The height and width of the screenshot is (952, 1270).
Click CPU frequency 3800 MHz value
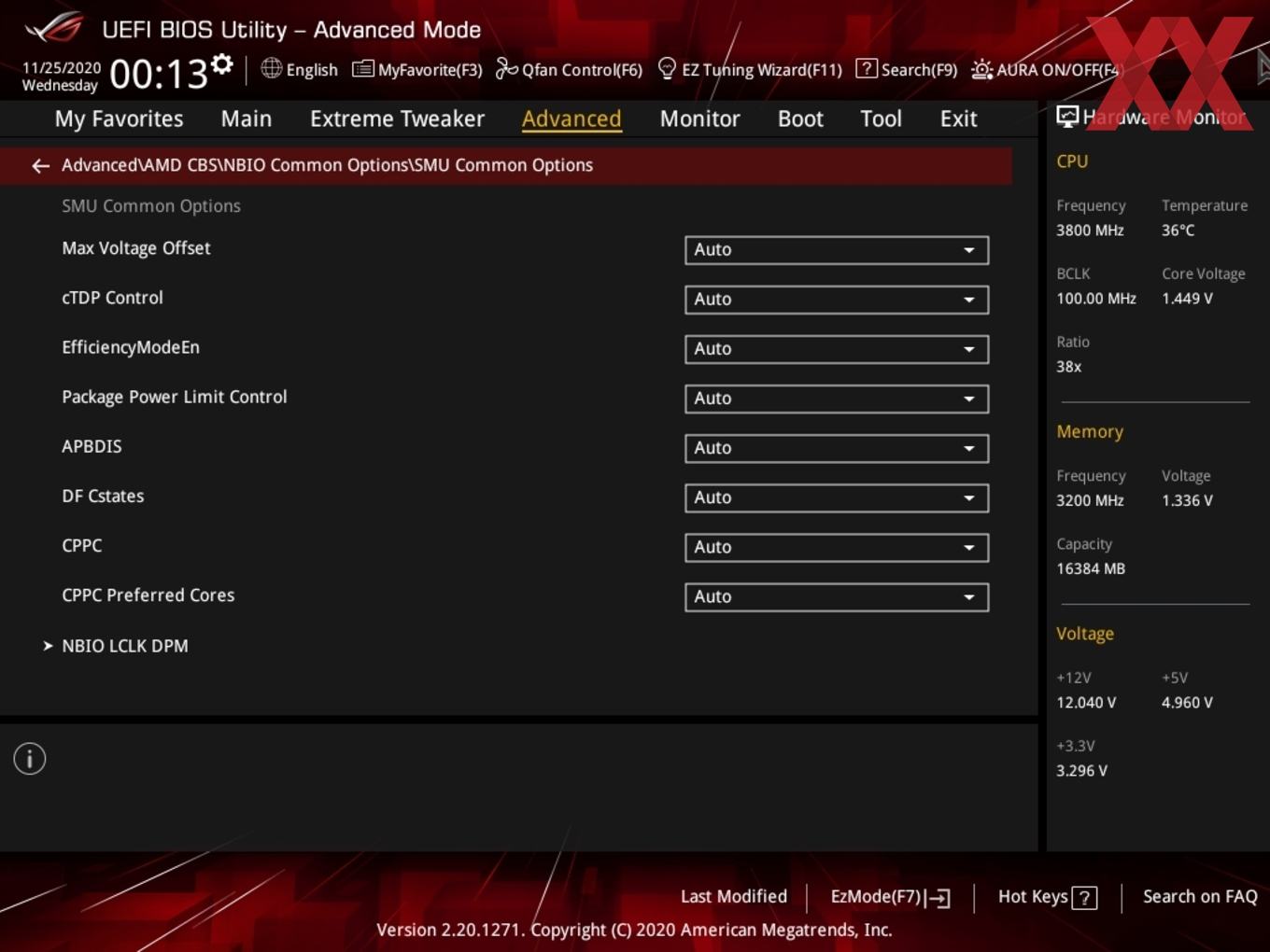[1090, 231]
